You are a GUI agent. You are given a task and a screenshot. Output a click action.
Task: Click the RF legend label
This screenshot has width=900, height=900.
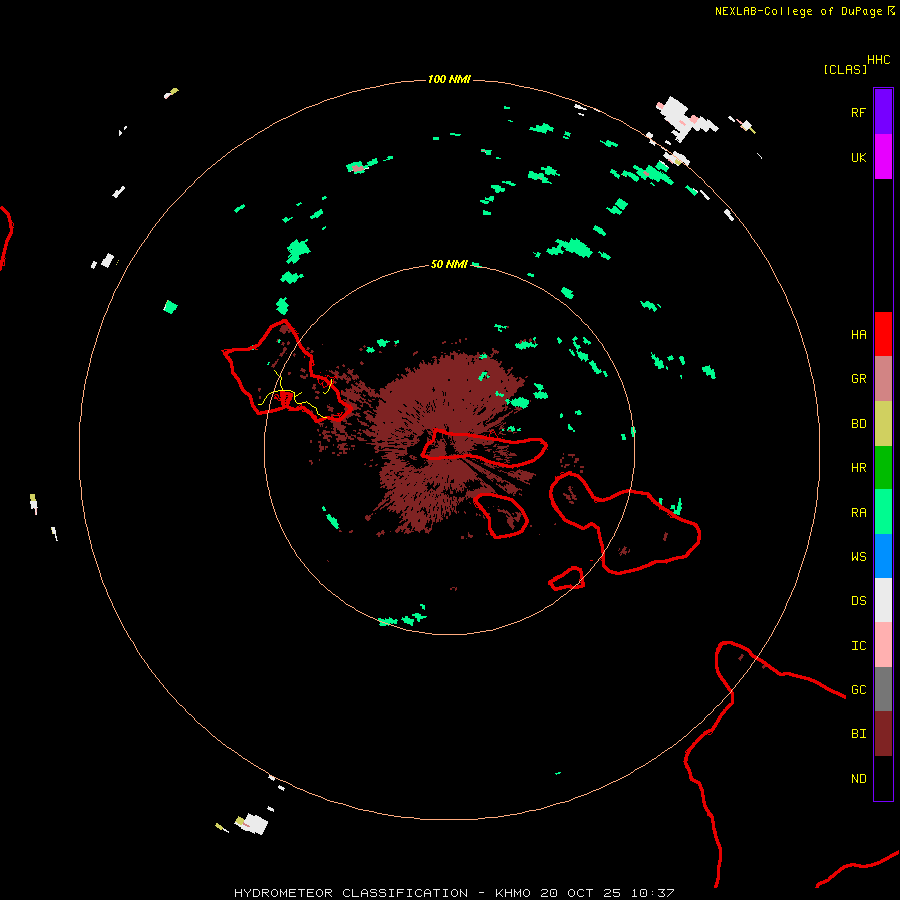[858, 112]
